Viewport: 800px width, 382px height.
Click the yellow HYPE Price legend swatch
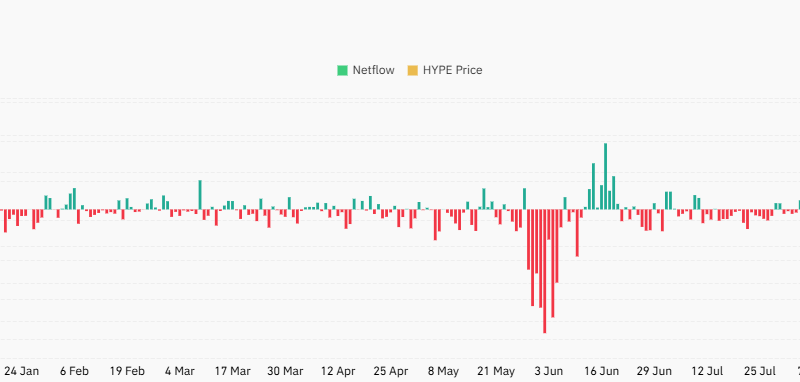pyautogui.click(x=412, y=70)
